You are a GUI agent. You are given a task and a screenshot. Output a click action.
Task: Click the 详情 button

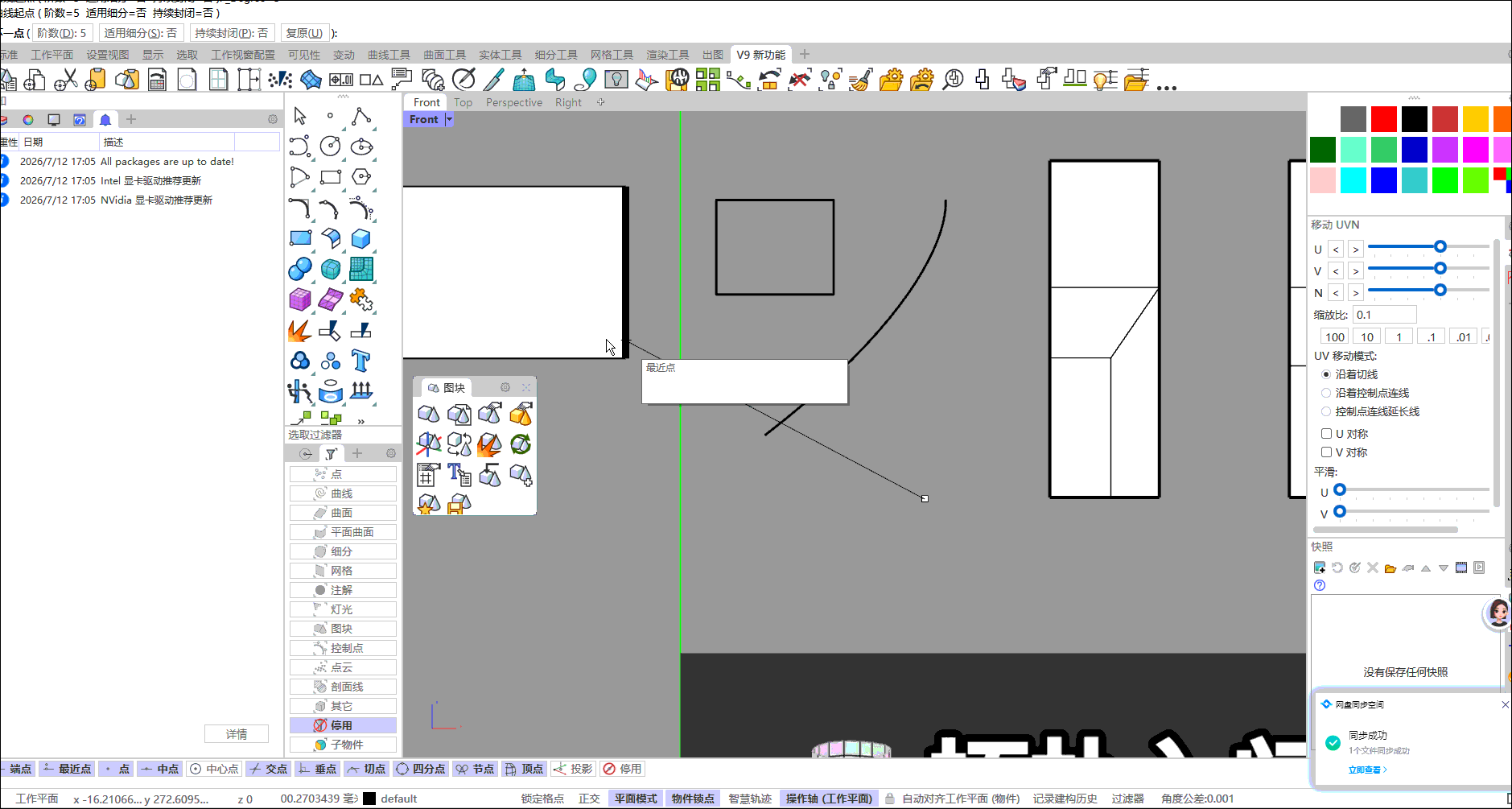pos(237,734)
